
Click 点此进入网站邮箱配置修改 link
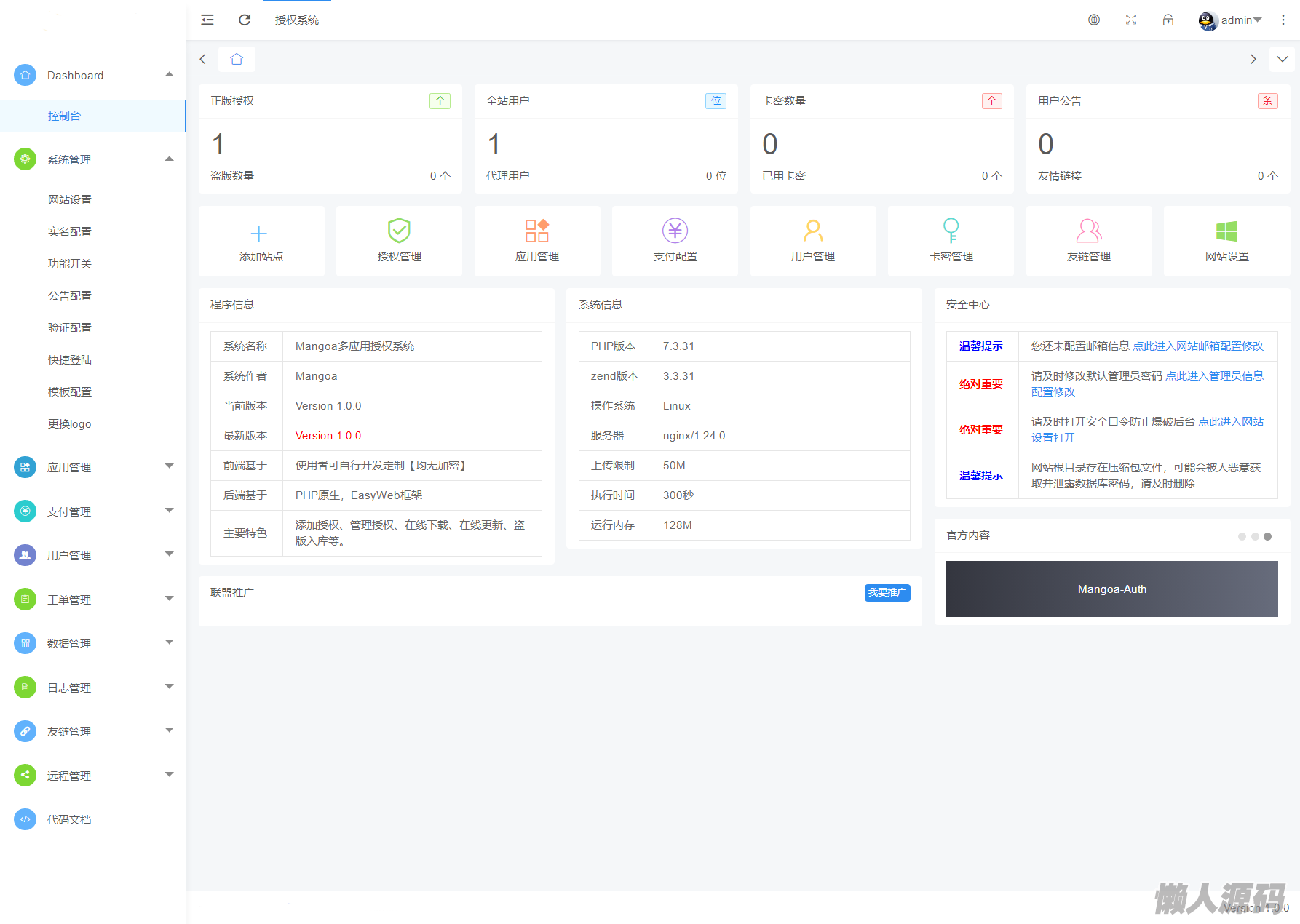point(1198,346)
